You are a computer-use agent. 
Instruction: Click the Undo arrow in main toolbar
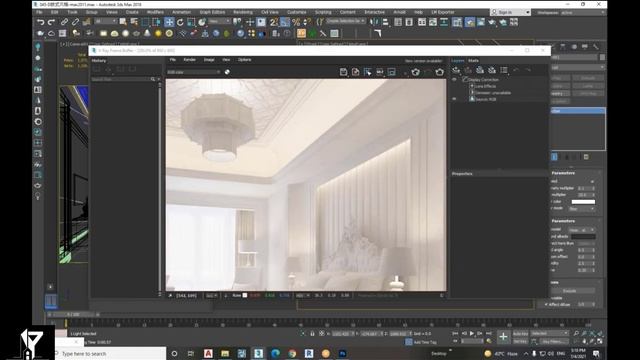tap(40, 22)
